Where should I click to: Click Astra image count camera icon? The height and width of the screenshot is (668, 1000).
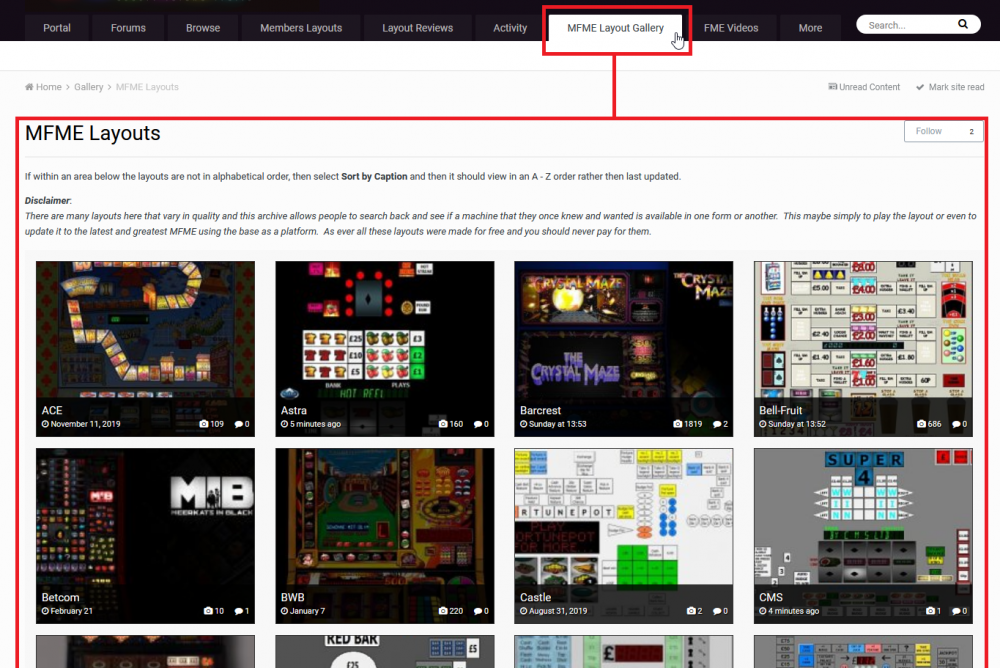click(x=443, y=424)
